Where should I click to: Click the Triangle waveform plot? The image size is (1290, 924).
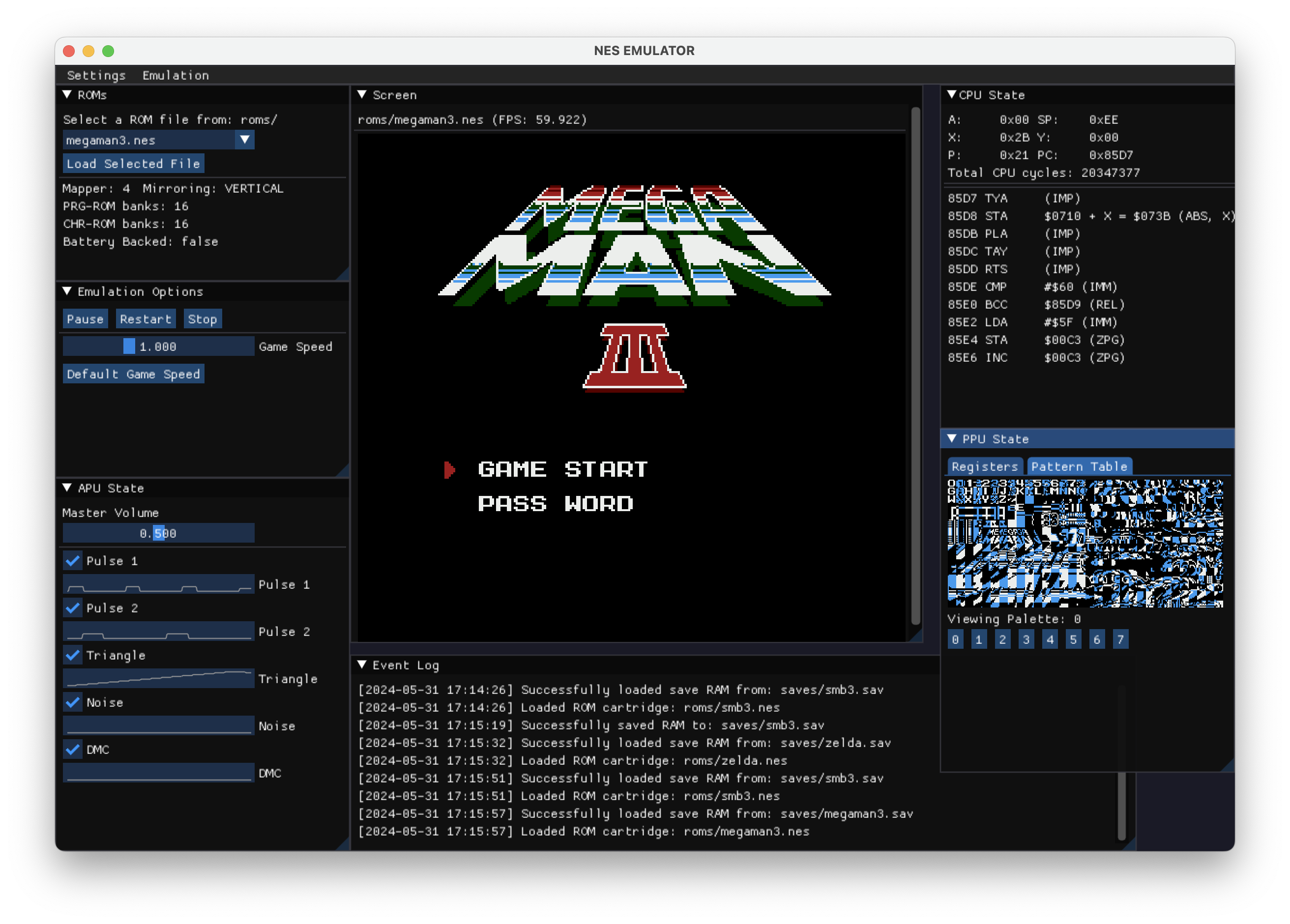[158, 678]
